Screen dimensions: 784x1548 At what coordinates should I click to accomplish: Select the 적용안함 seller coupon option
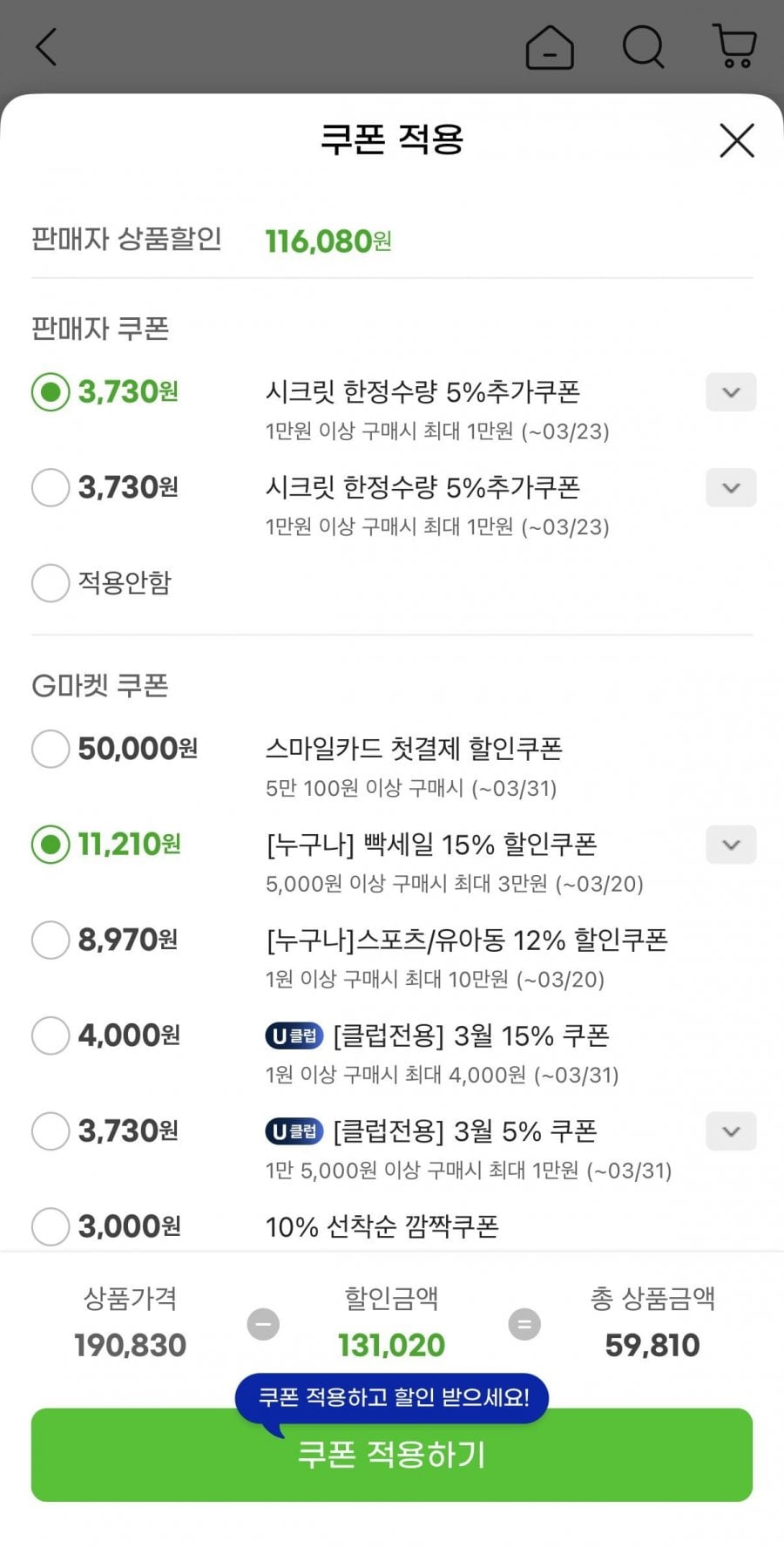[x=51, y=583]
